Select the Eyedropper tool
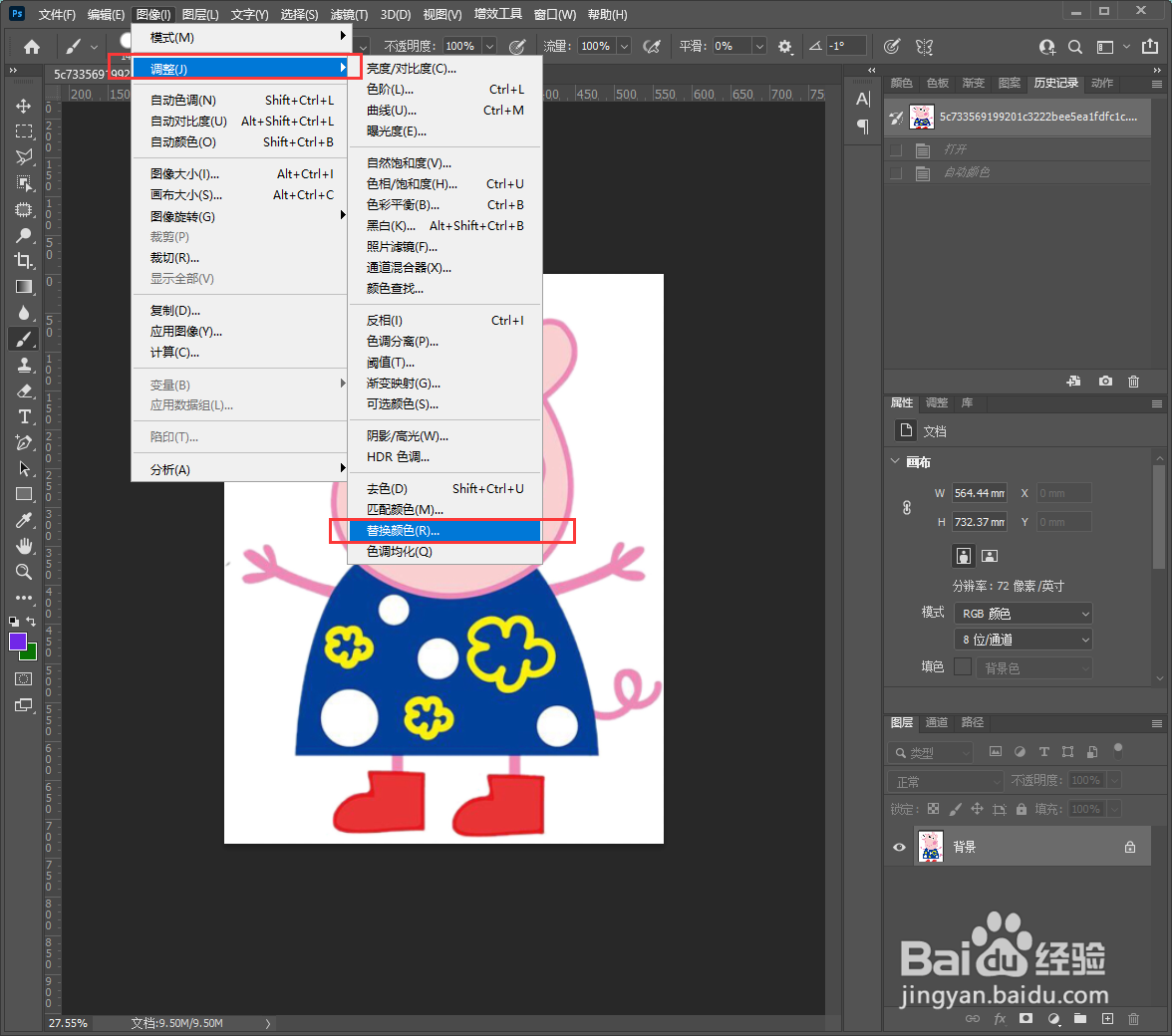 click(x=24, y=520)
